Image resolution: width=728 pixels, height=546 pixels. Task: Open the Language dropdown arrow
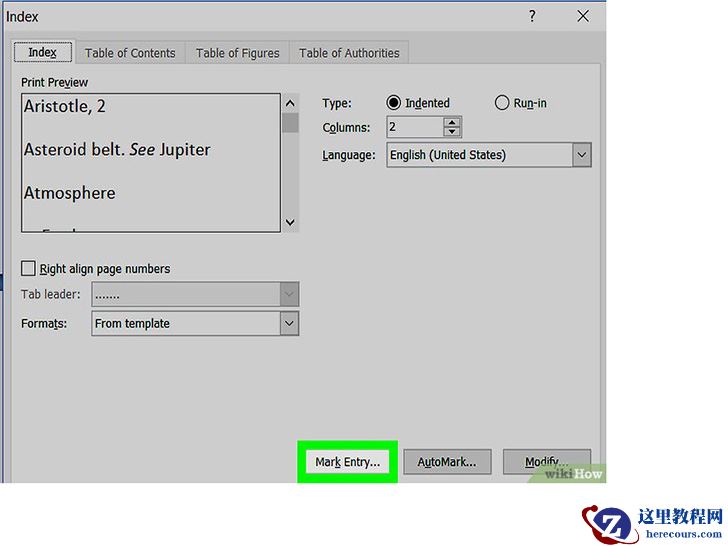coord(582,155)
